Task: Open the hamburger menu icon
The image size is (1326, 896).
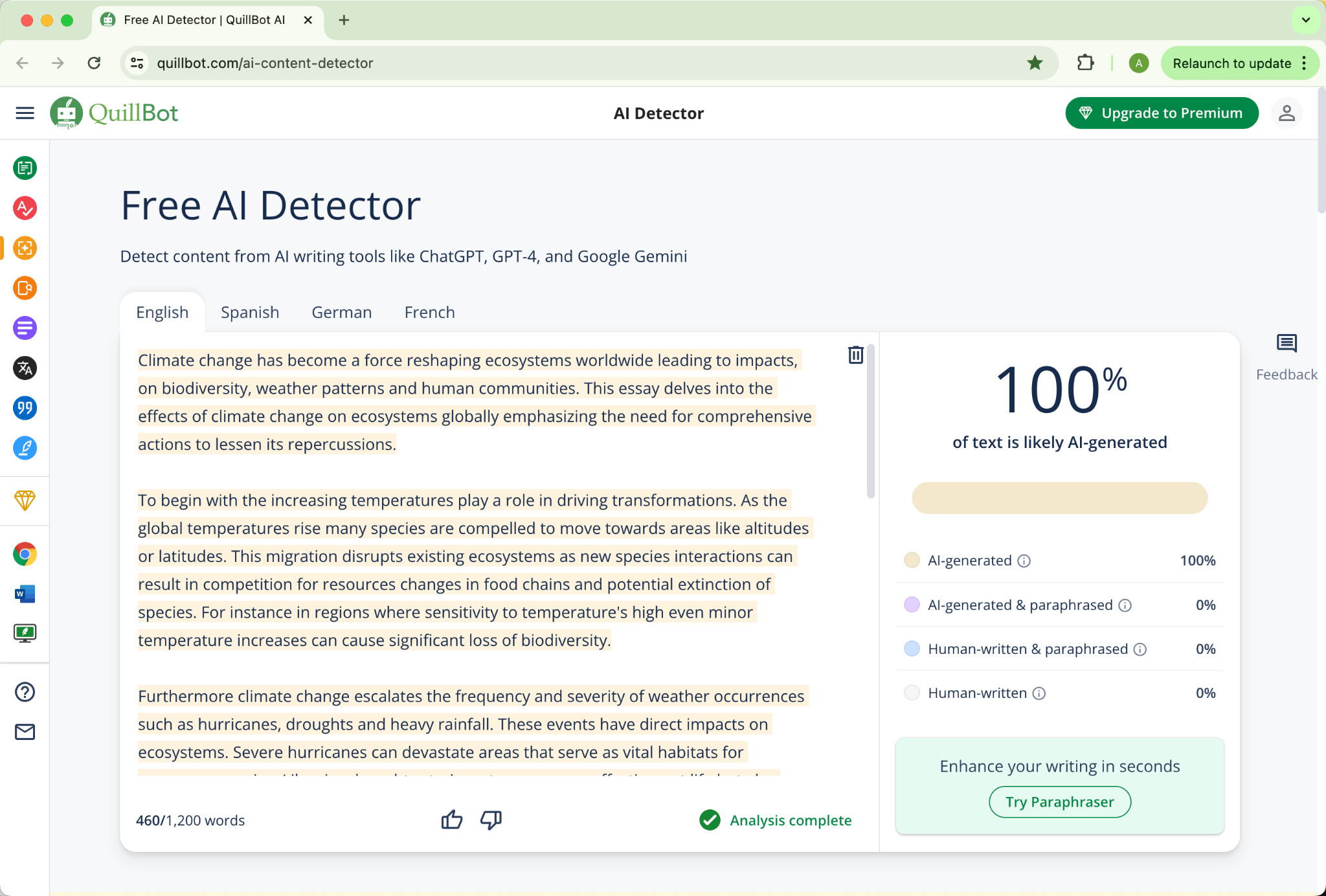Action: pos(26,113)
